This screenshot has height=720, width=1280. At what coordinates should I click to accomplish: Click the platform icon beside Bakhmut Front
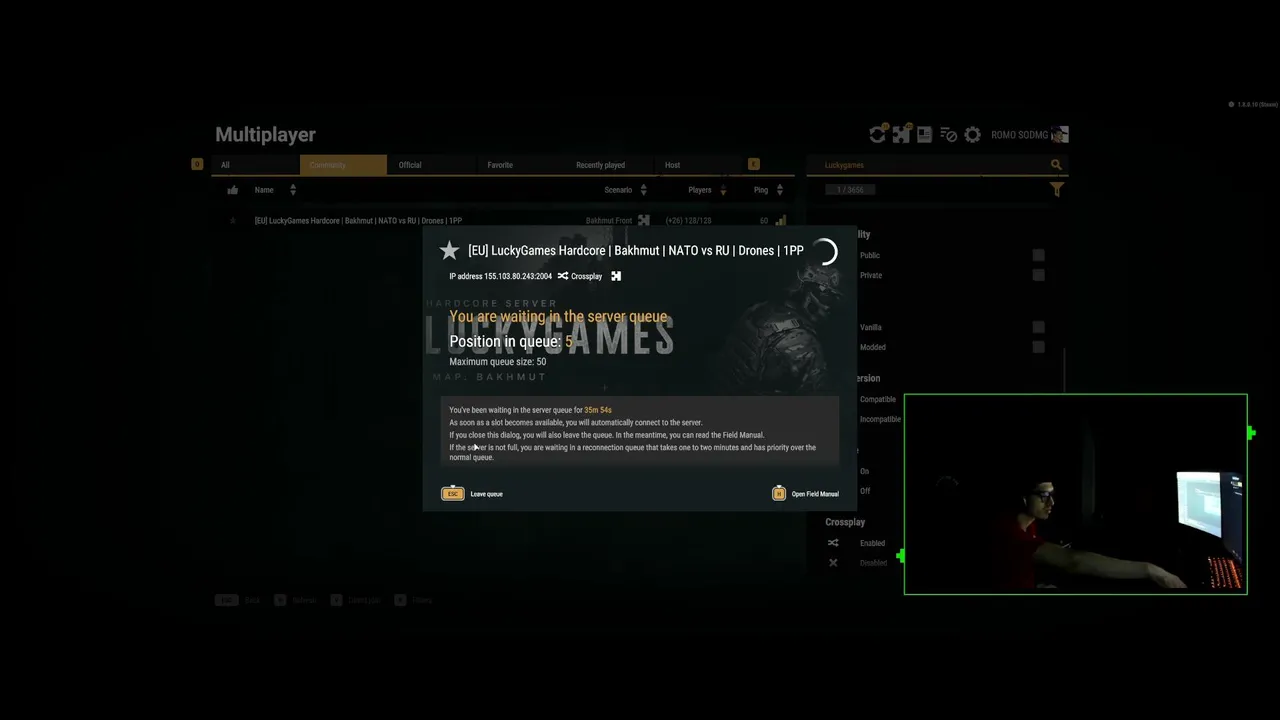644,221
